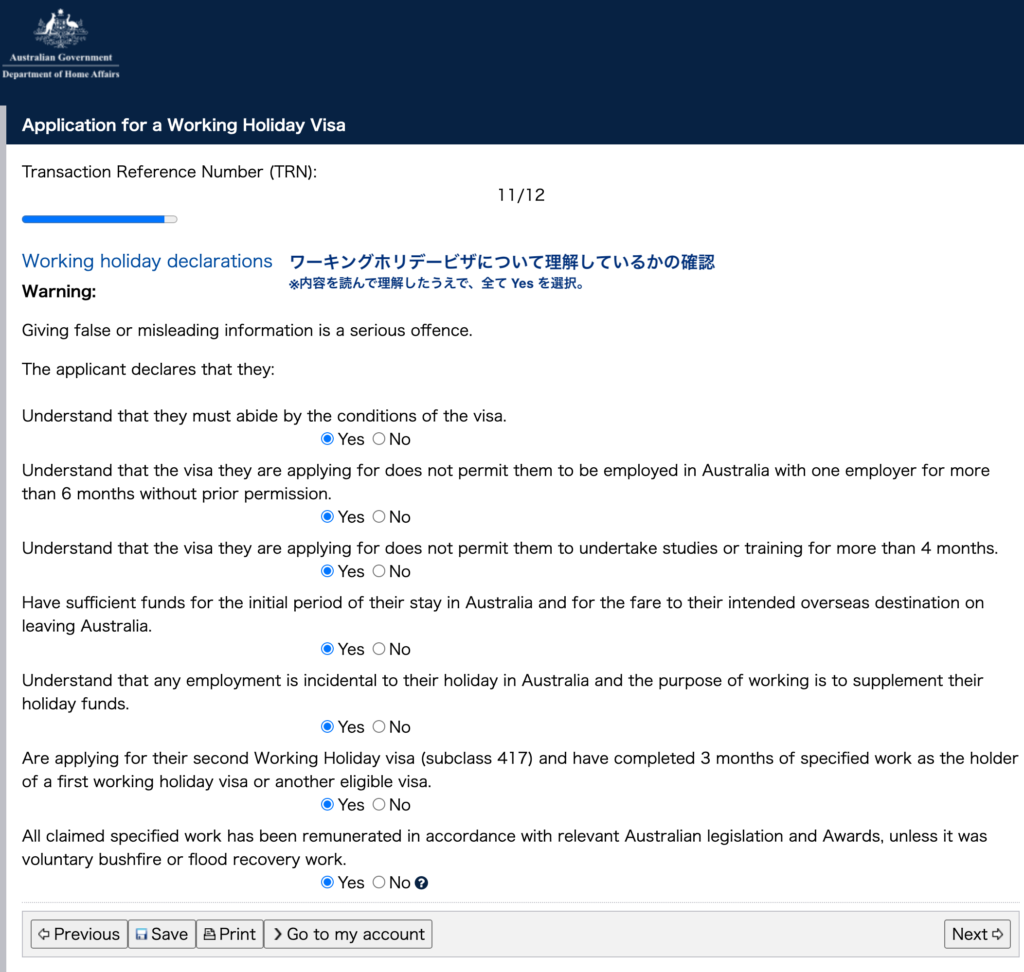The height and width of the screenshot is (972, 1024).
Task: Print the application page
Action: tap(230, 934)
